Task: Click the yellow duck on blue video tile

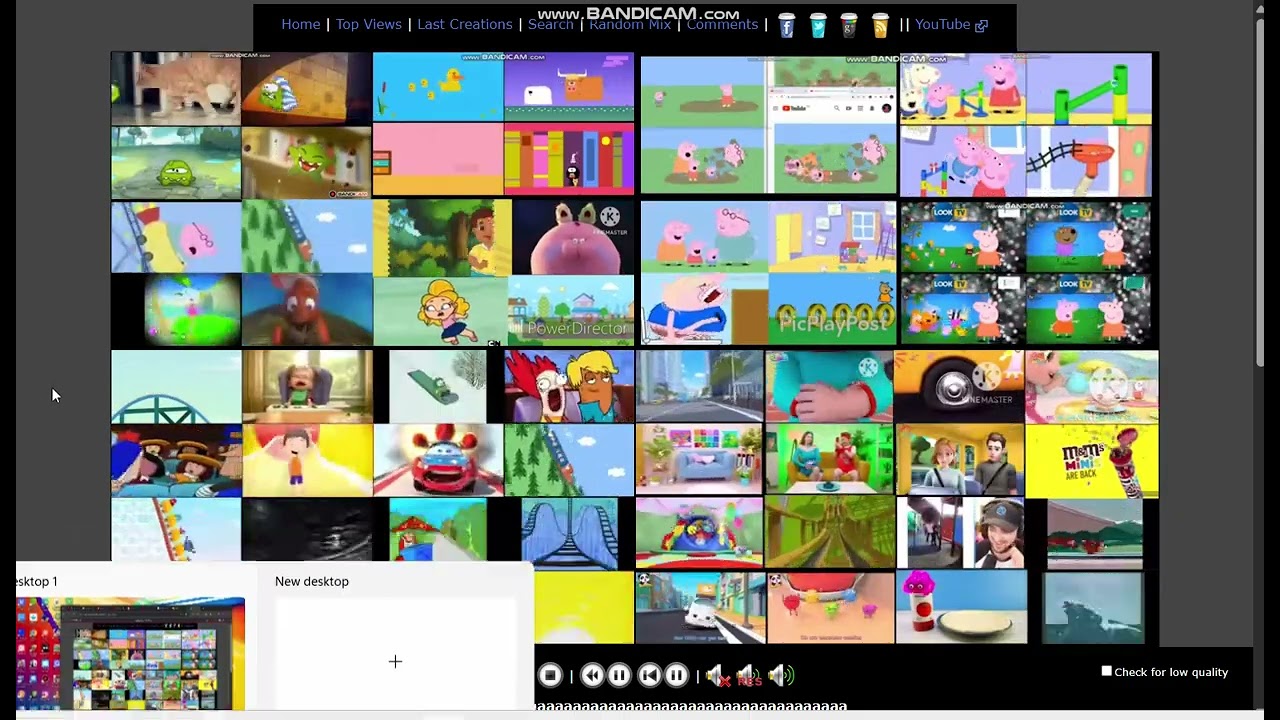Action: [x=438, y=87]
